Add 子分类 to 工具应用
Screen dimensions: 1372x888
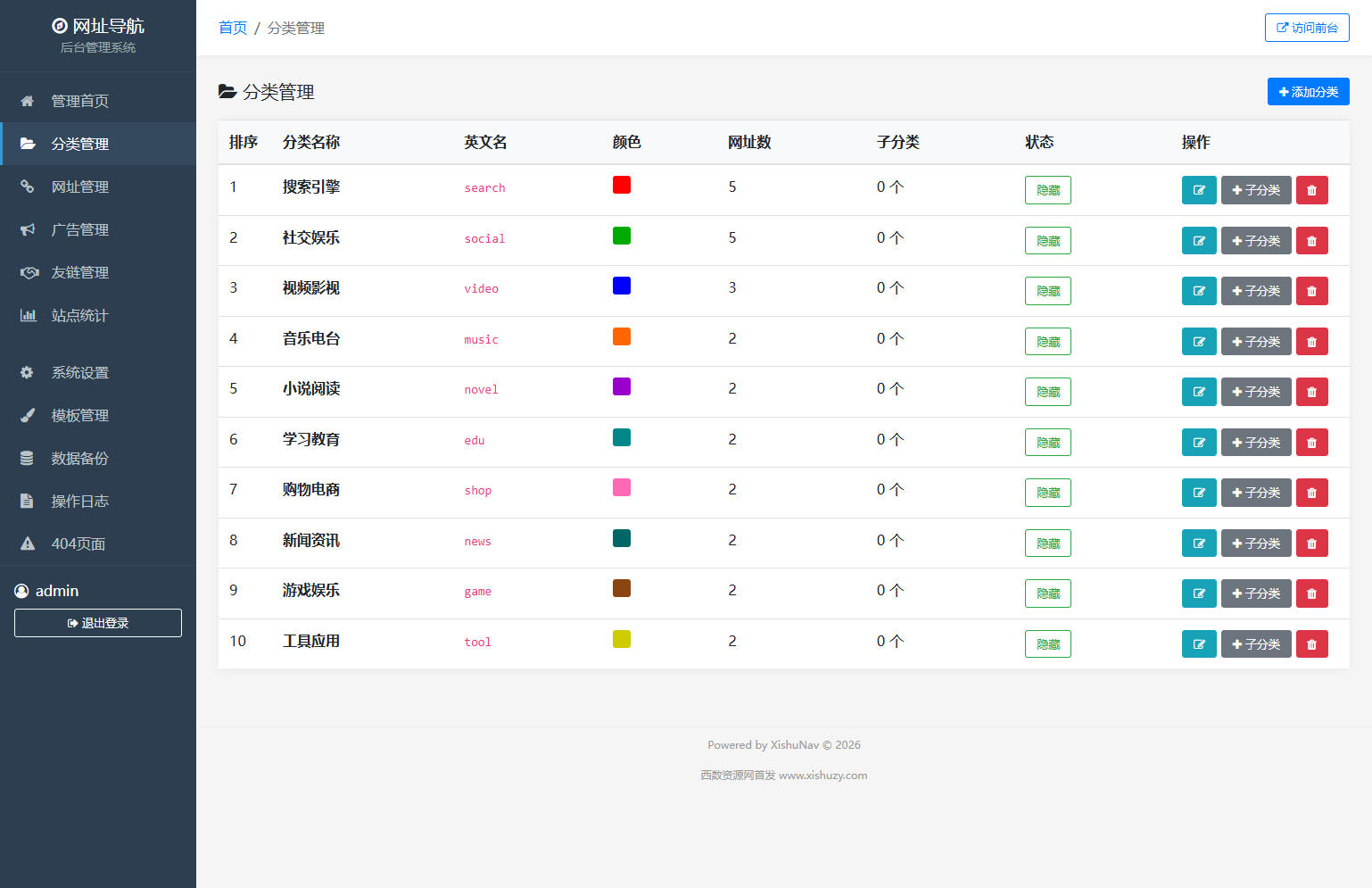[1256, 644]
